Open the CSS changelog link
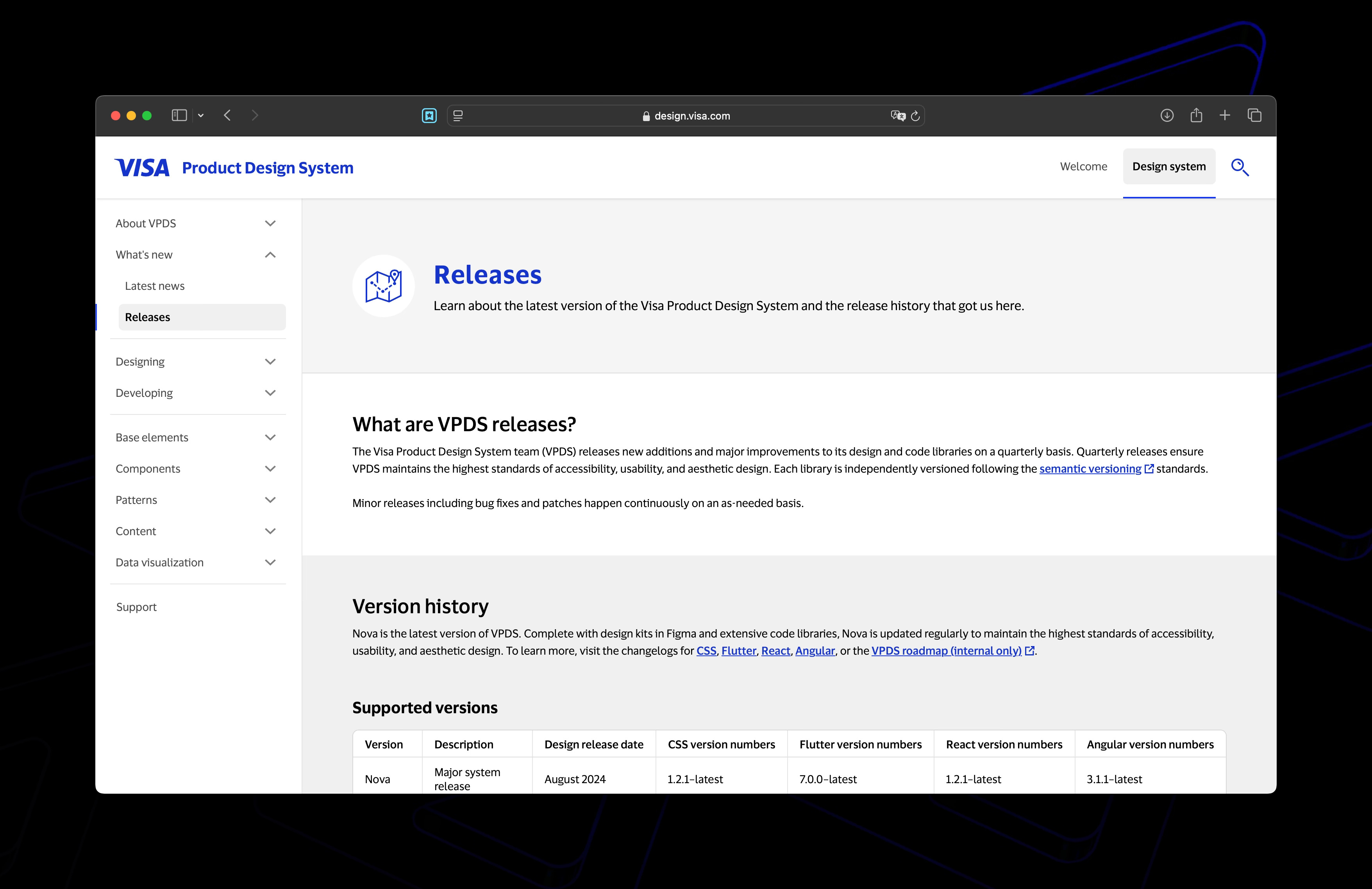The width and height of the screenshot is (1372, 889). tap(706, 650)
